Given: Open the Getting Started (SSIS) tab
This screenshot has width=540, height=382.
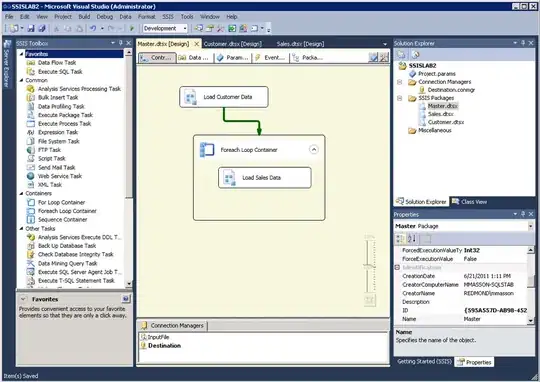Looking at the screenshot, I should [424, 361].
